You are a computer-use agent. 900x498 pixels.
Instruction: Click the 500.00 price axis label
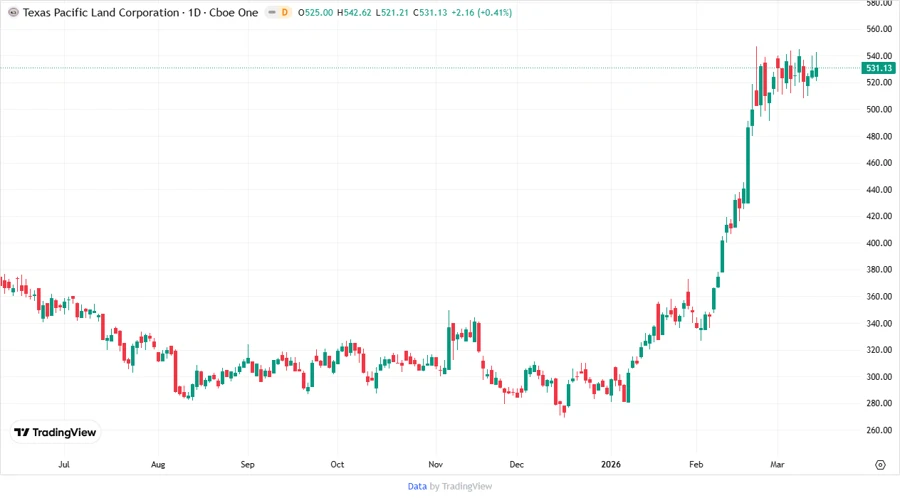click(x=879, y=109)
